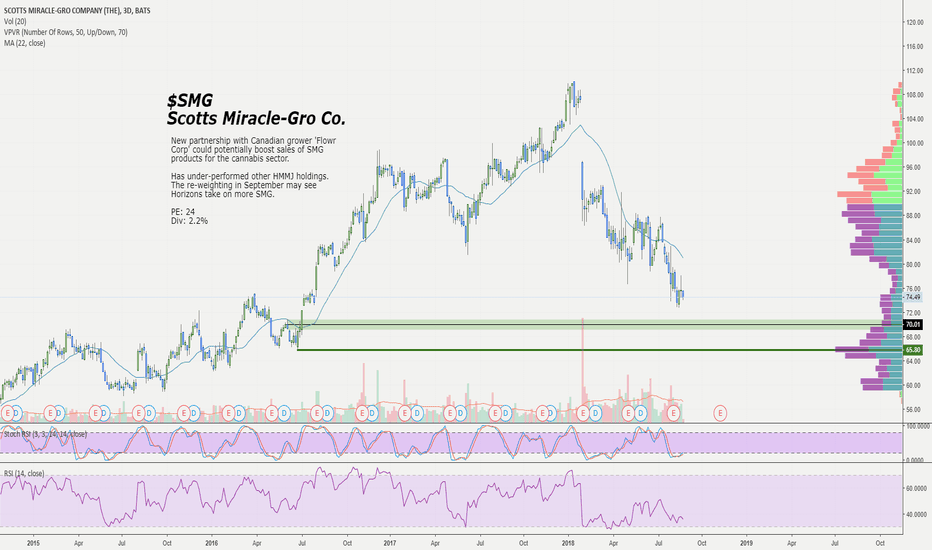
Task: Click the 56.00 price axis label
Action: pos(913,410)
